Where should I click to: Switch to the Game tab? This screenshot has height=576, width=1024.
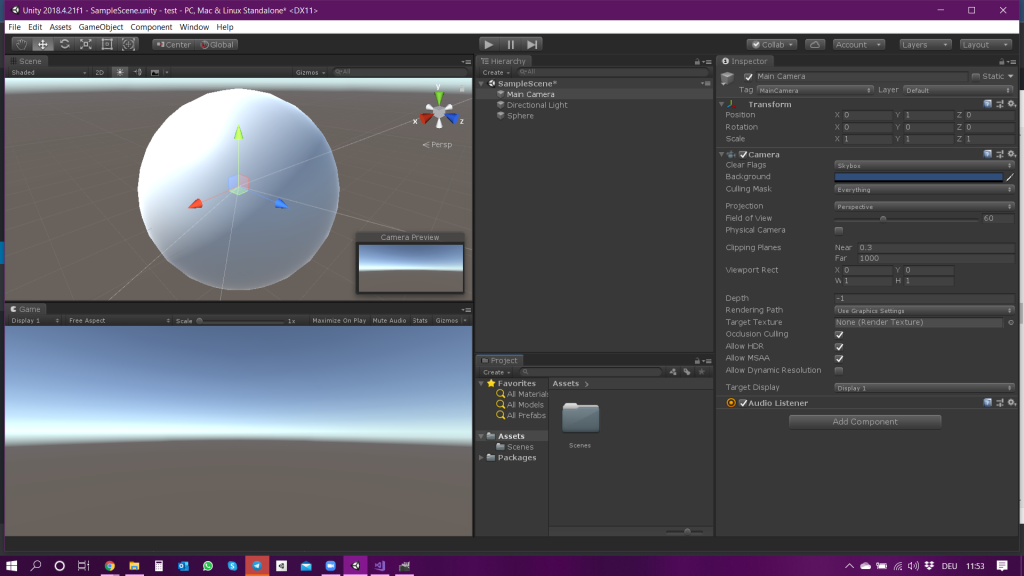28,309
